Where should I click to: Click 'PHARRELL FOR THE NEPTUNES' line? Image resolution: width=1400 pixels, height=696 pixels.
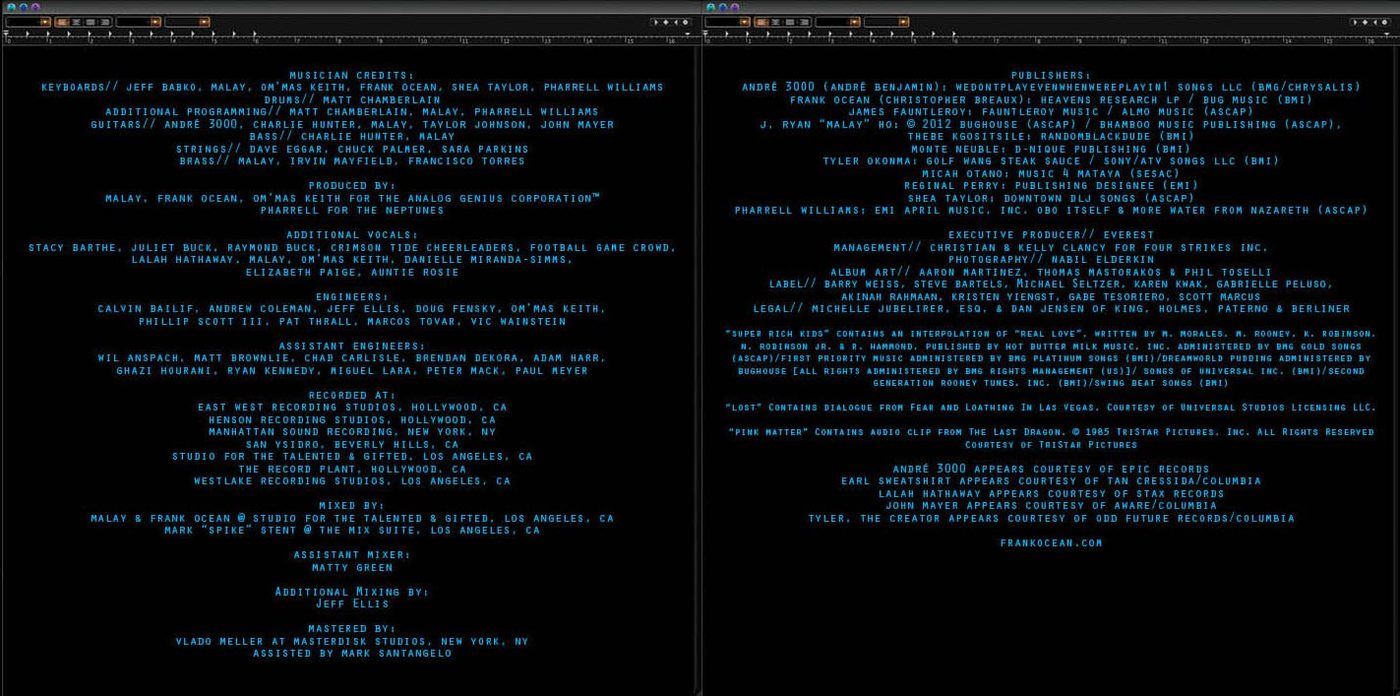coord(352,211)
